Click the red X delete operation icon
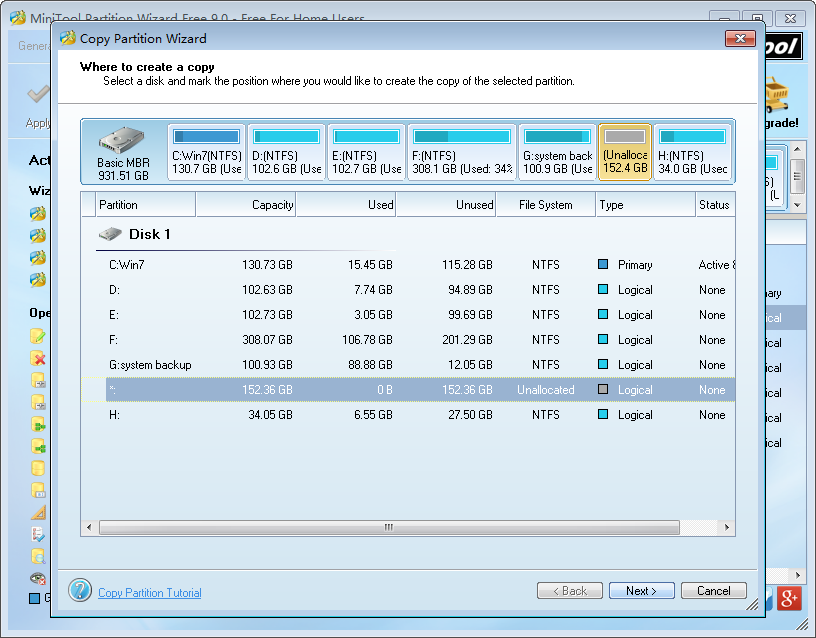The width and height of the screenshot is (816, 638). click(38, 359)
